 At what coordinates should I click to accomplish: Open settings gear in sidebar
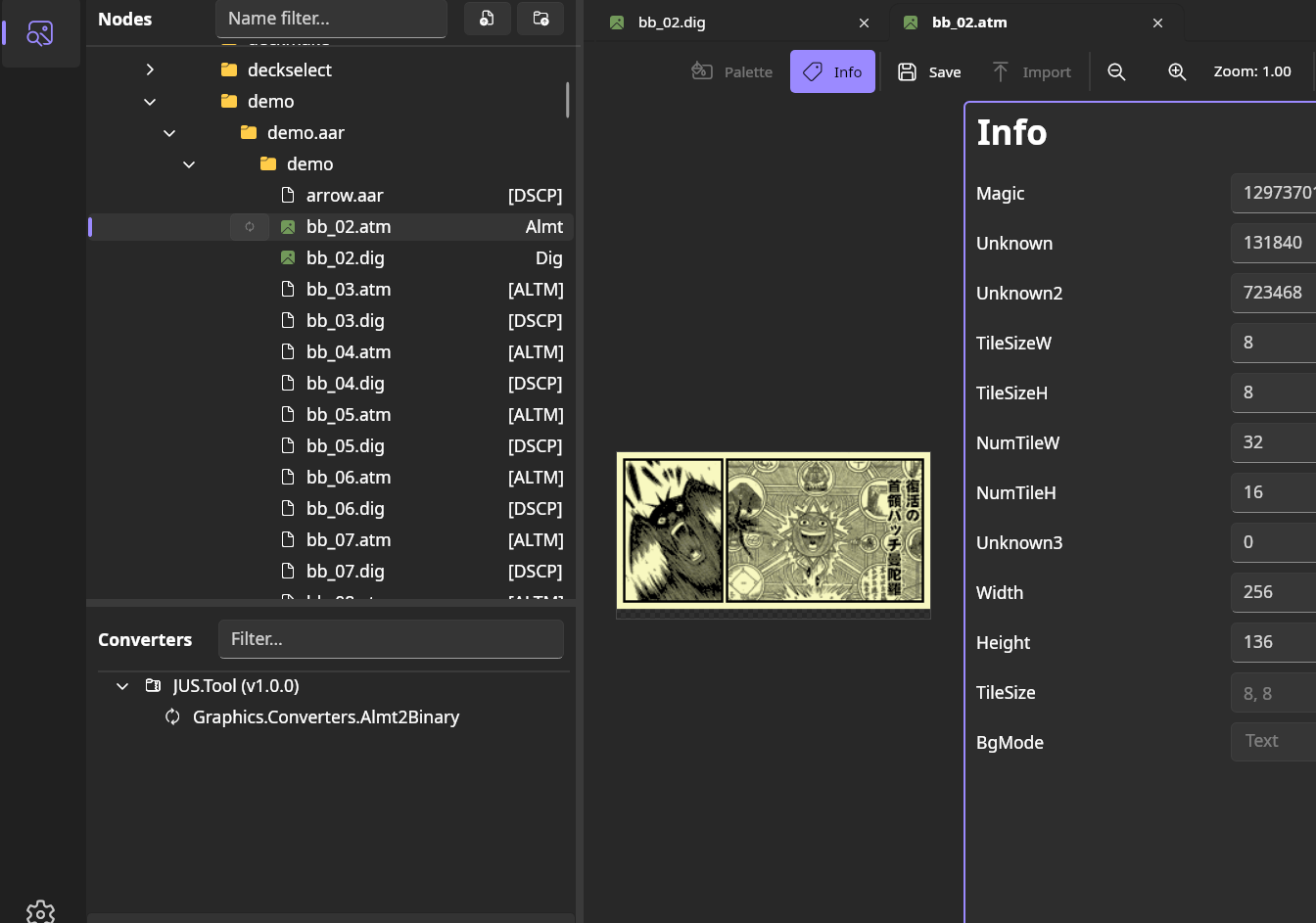point(40,911)
